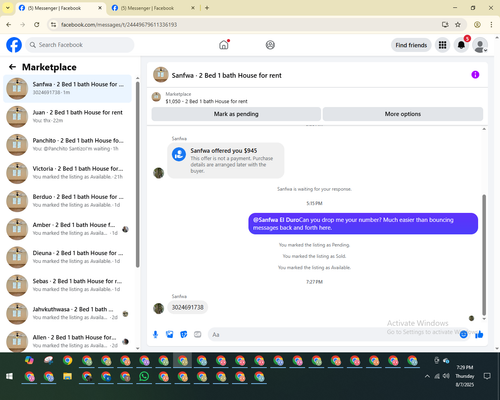
Task: Open the Windows Start menu
Action: pos(9,376)
